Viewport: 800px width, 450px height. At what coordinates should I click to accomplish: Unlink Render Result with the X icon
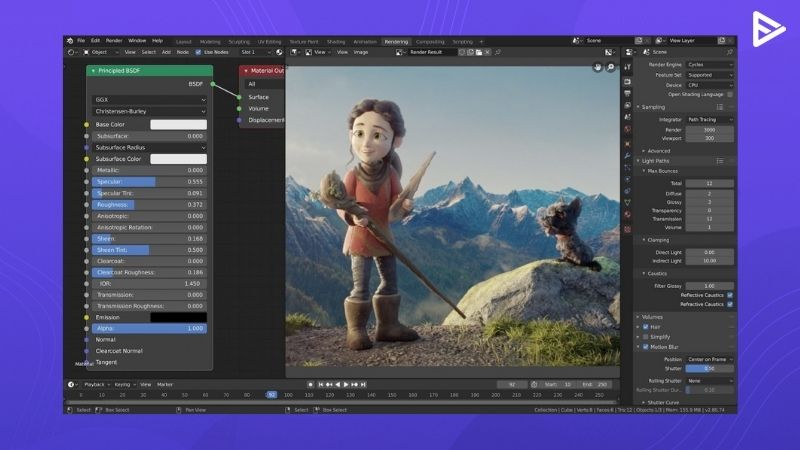[x=487, y=52]
